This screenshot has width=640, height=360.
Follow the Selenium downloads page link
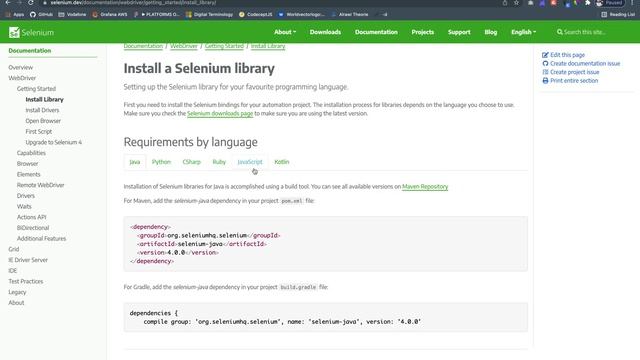[220, 113]
